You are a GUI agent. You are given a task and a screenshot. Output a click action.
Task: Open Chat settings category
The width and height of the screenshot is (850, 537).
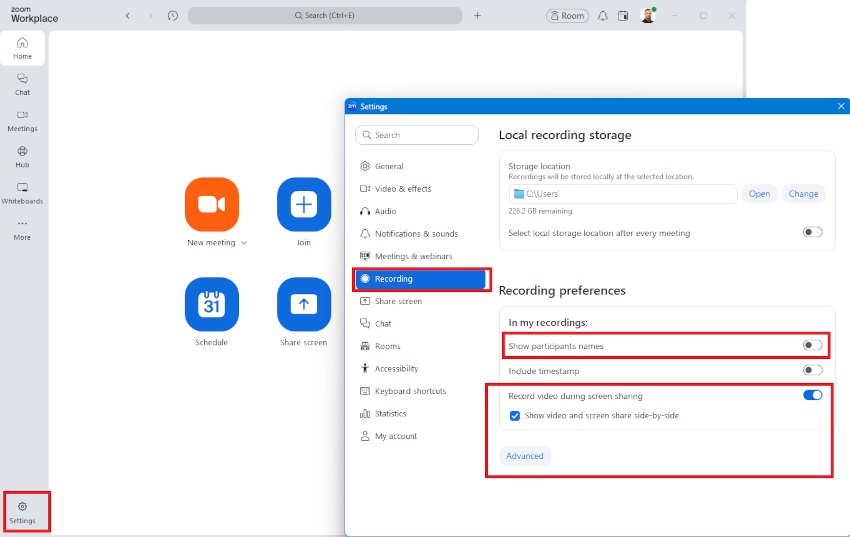(420, 324)
